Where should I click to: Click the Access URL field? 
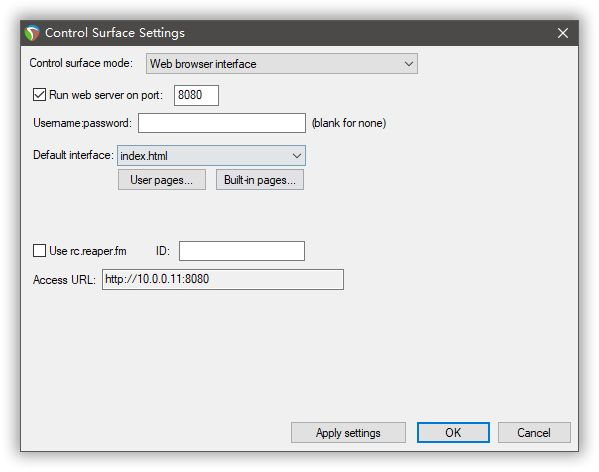pos(223,280)
